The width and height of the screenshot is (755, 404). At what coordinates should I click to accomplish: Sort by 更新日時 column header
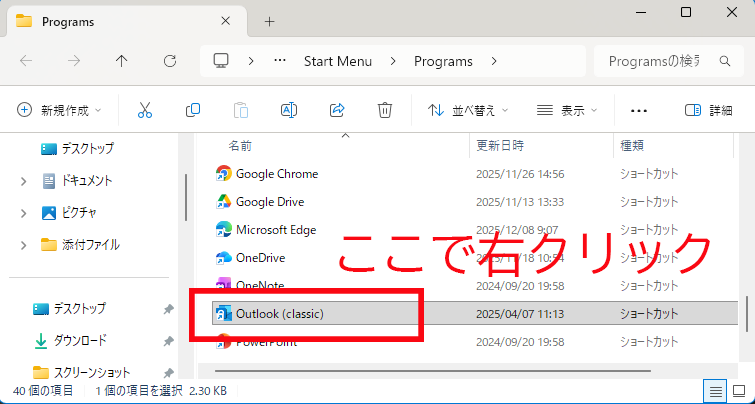[x=500, y=145]
